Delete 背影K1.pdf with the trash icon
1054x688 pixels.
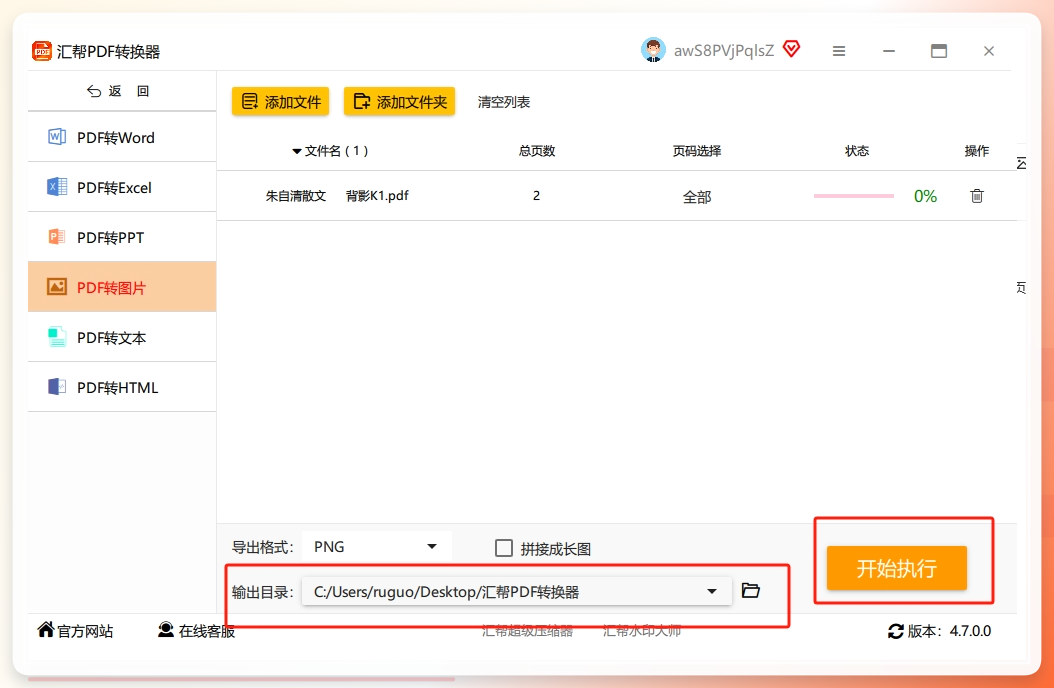[x=977, y=196]
